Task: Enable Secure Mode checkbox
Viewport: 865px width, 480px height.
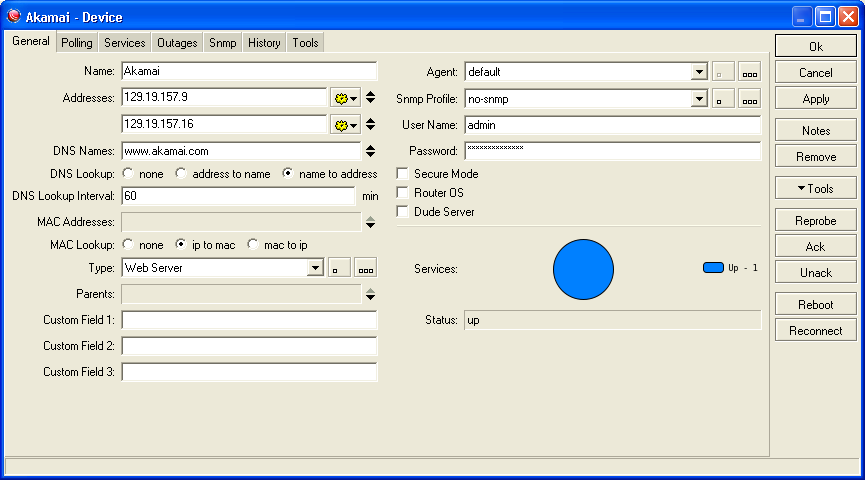Action: pos(403,174)
